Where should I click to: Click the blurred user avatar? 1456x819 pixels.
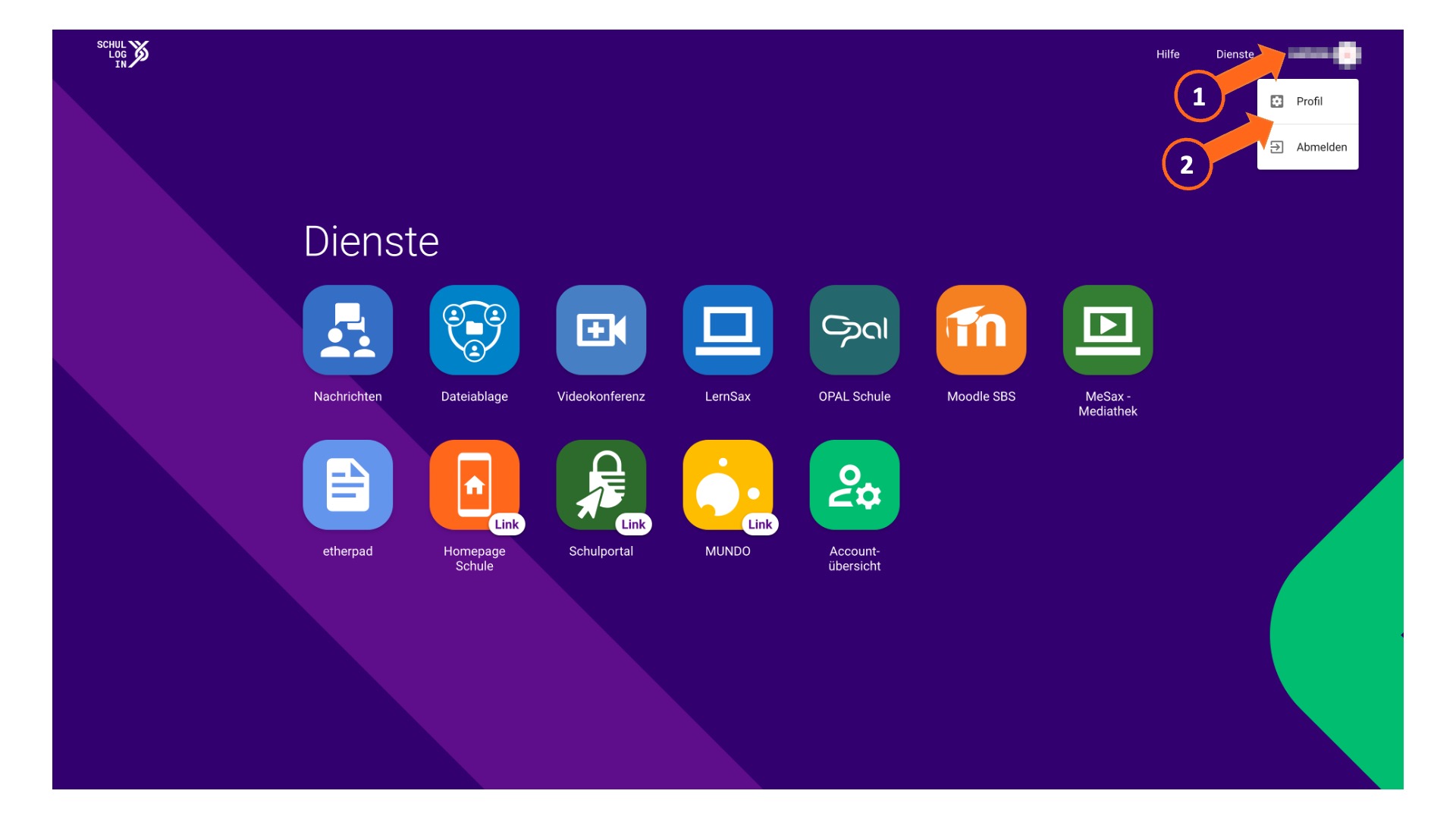1348,55
